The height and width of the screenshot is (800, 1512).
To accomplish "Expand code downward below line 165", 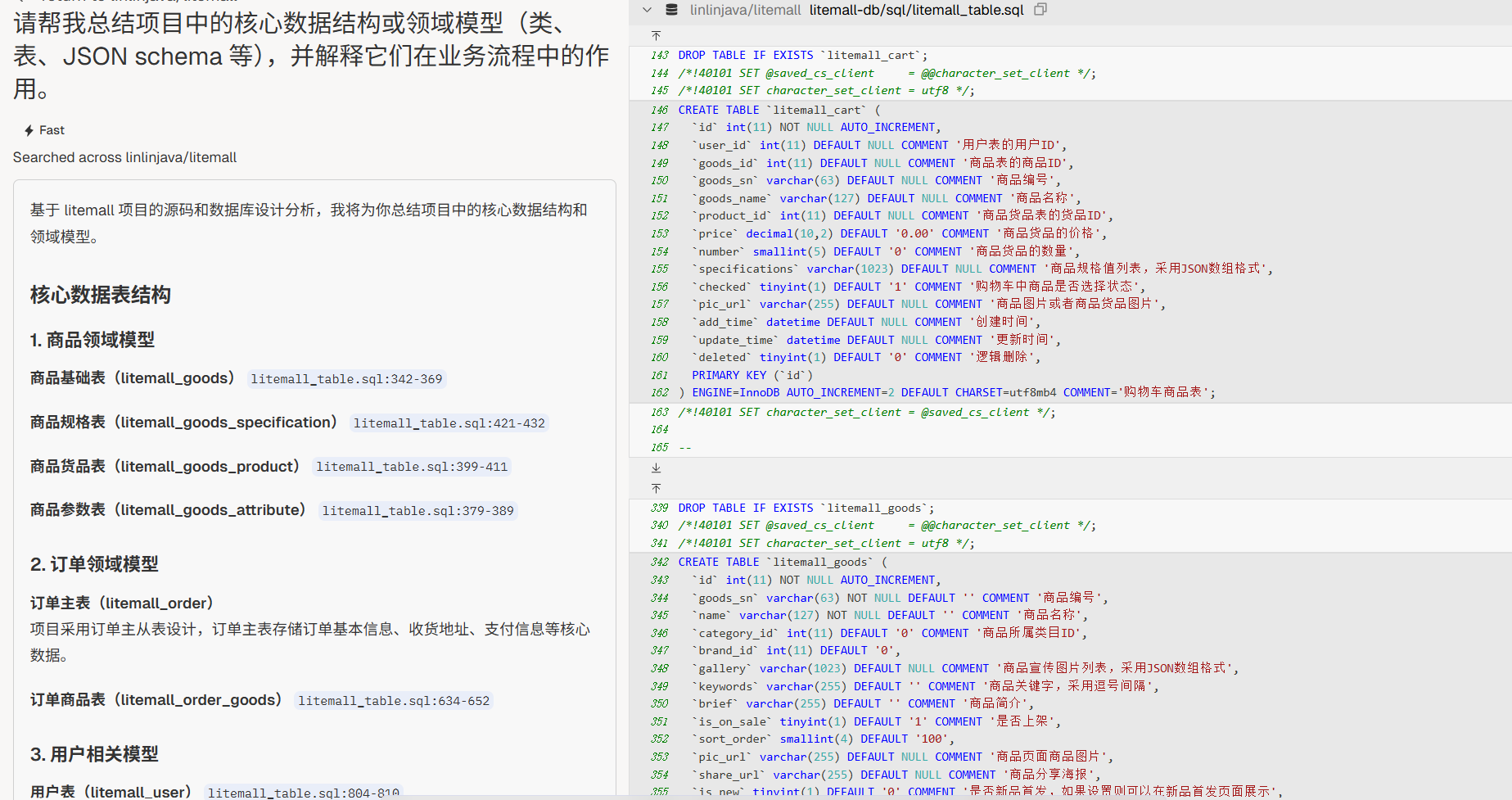I will click(x=656, y=468).
